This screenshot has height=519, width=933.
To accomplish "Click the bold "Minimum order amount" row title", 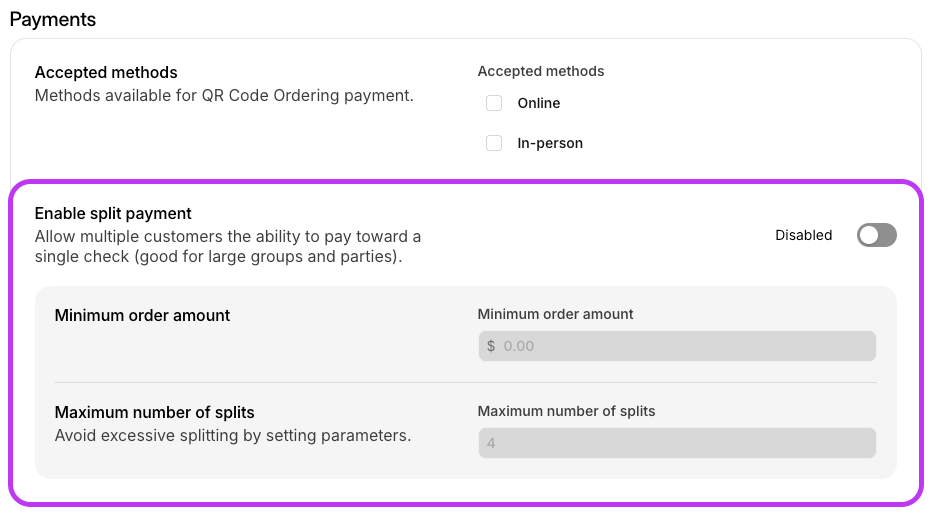I will 142,315.
